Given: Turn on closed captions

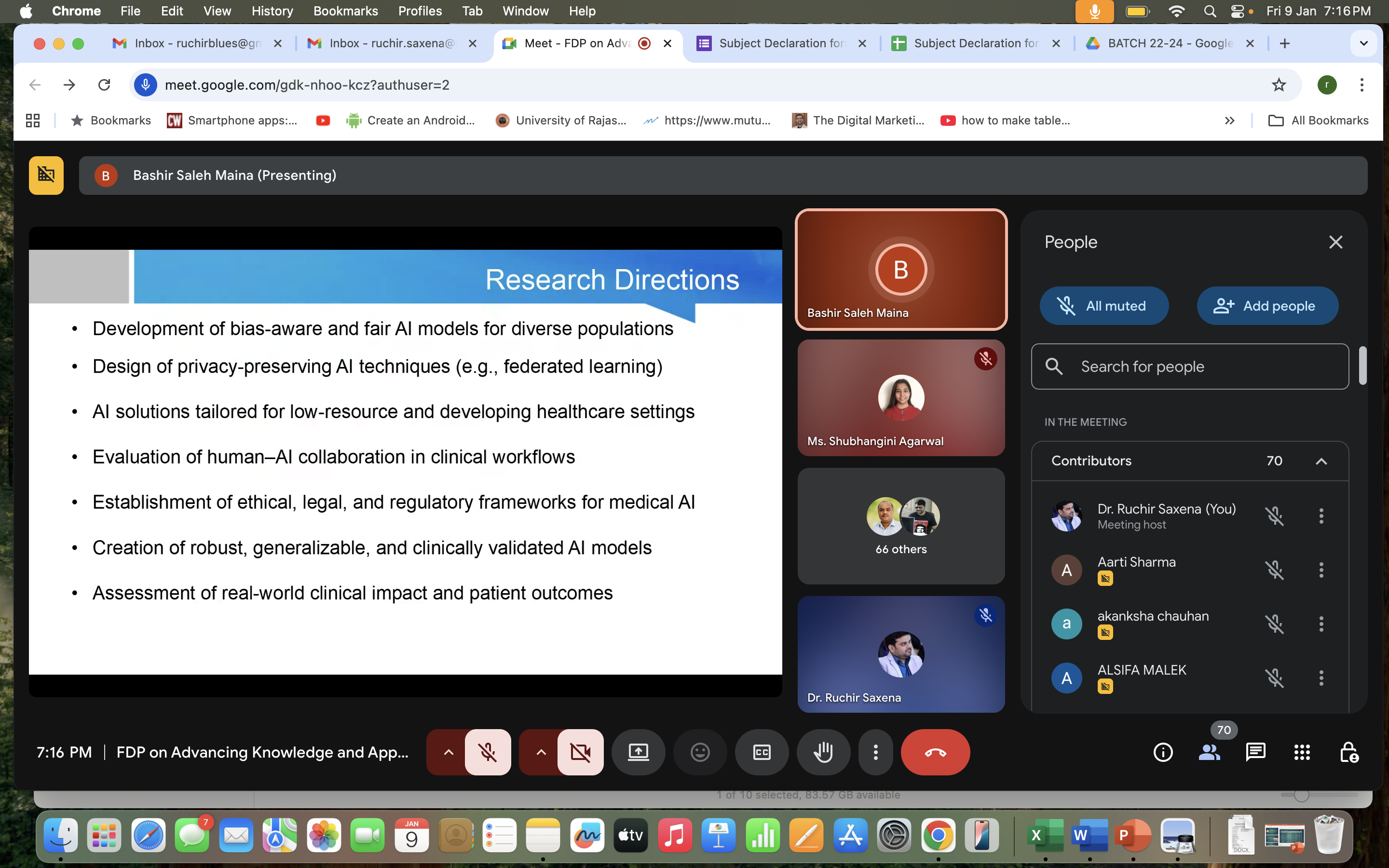Looking at the screenshot, I should tap(761, 752).
